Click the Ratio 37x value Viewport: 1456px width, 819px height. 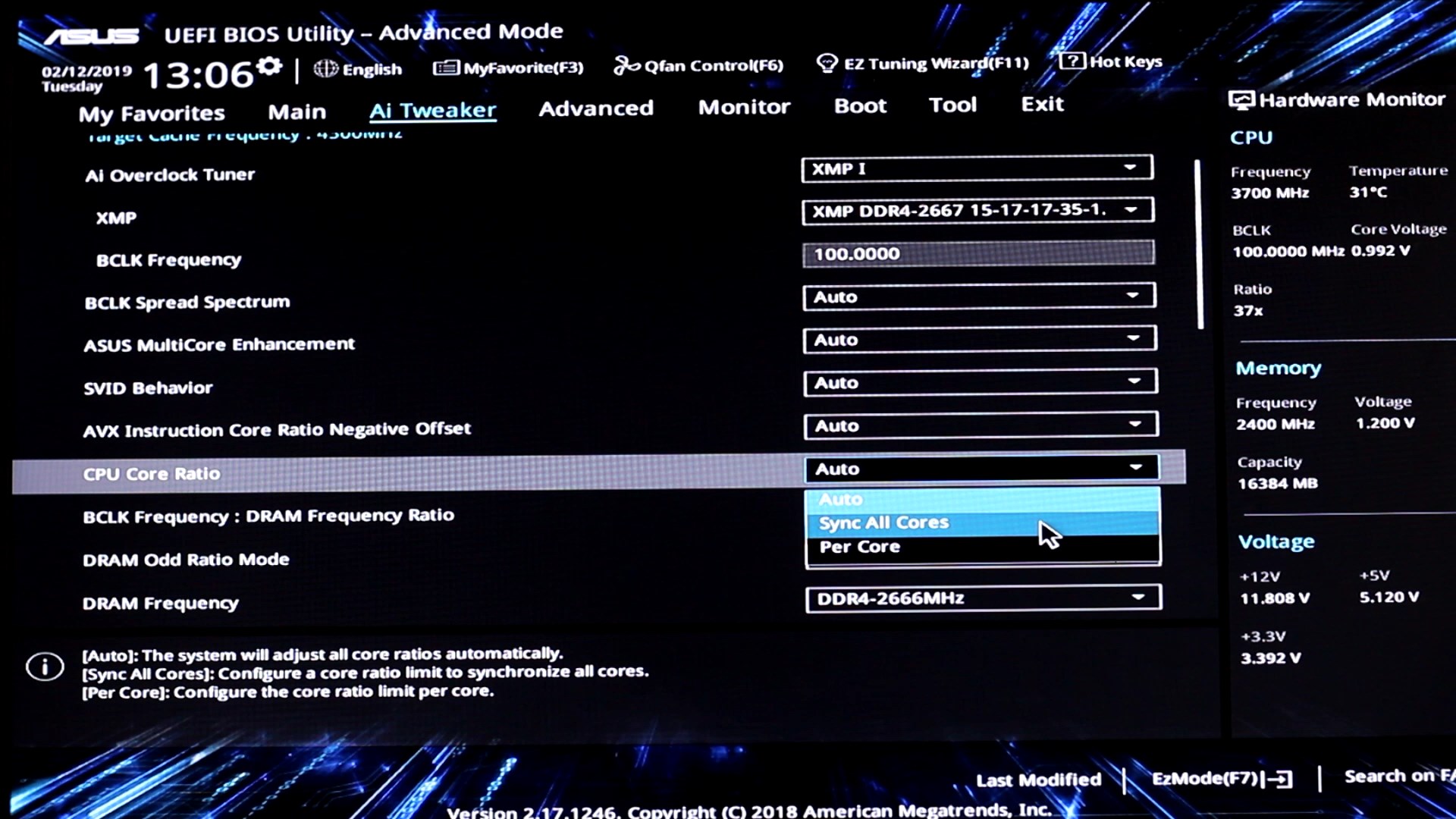pyautogui.click(x=1248, y=311)
